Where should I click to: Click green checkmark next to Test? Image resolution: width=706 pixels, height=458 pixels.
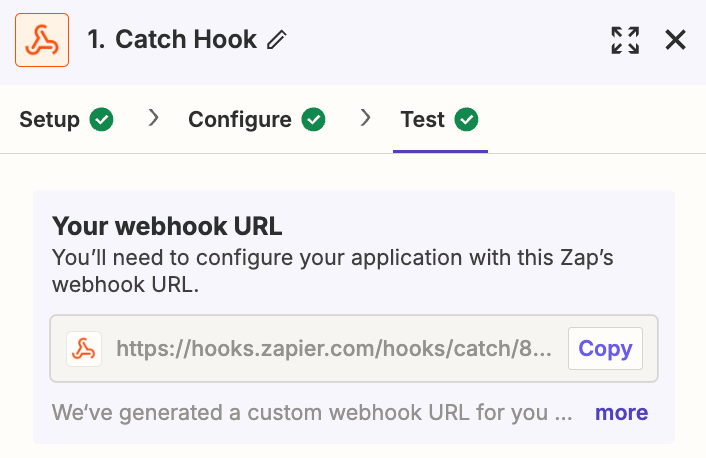pyautogui.click(x=466, y=119)
